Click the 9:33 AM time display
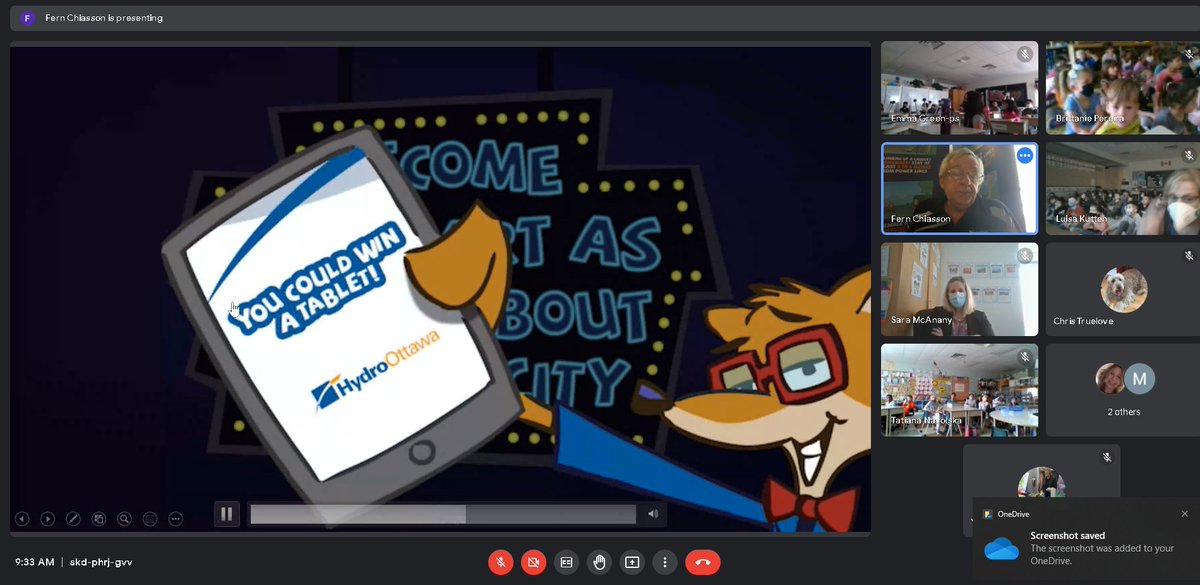 34,562
